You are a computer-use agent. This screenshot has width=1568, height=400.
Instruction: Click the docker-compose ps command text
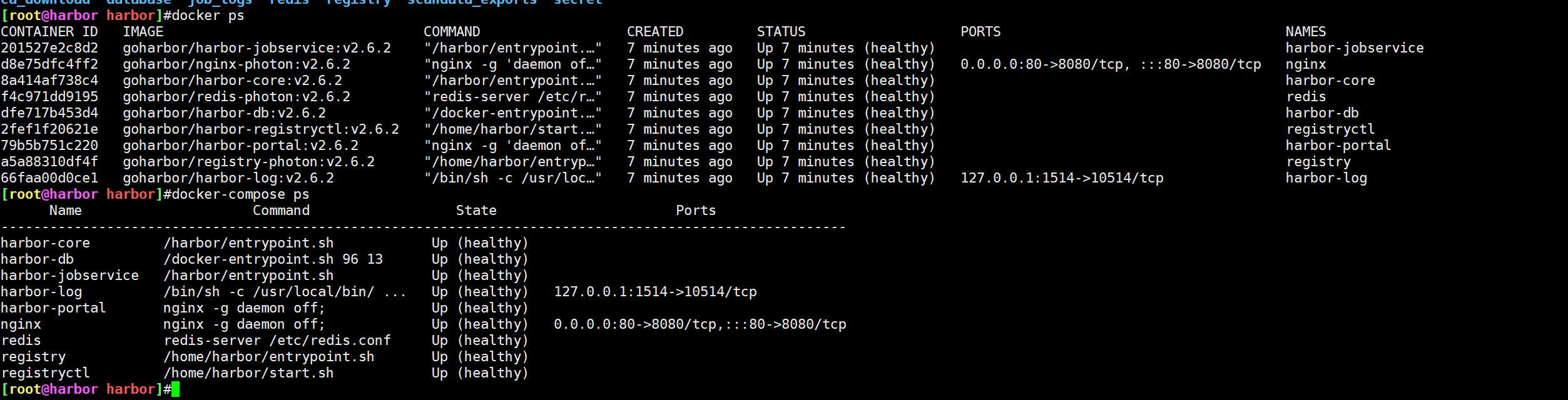(x=241, y=194)
